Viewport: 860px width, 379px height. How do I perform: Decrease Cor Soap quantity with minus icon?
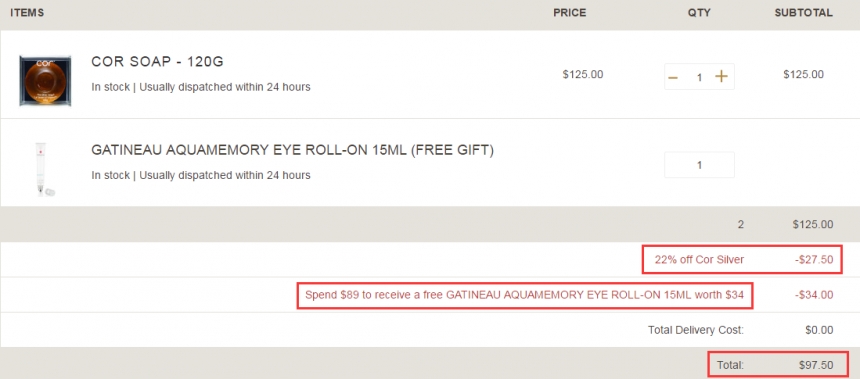click(673, 77)
